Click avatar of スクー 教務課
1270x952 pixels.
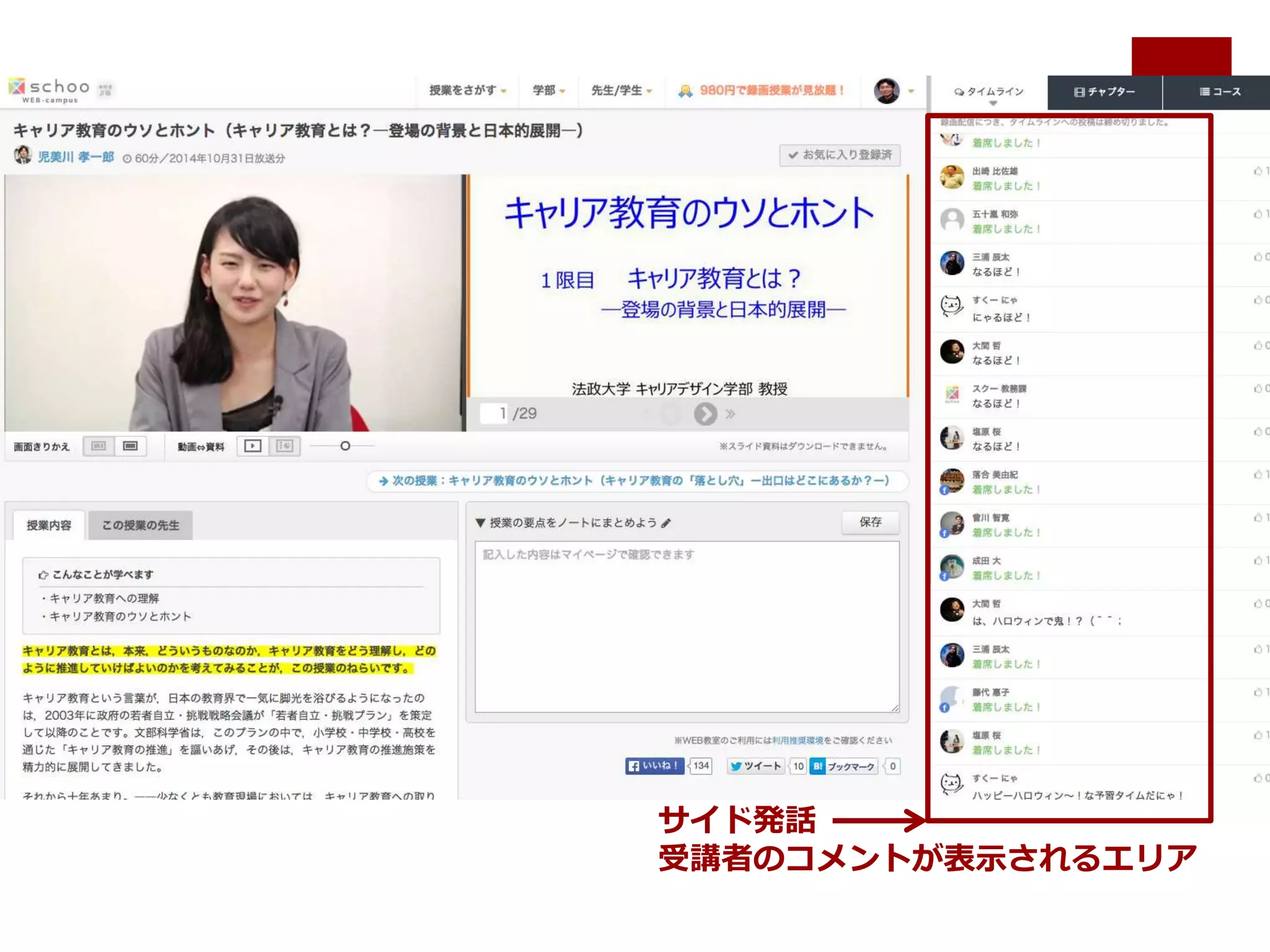[952, 394]
